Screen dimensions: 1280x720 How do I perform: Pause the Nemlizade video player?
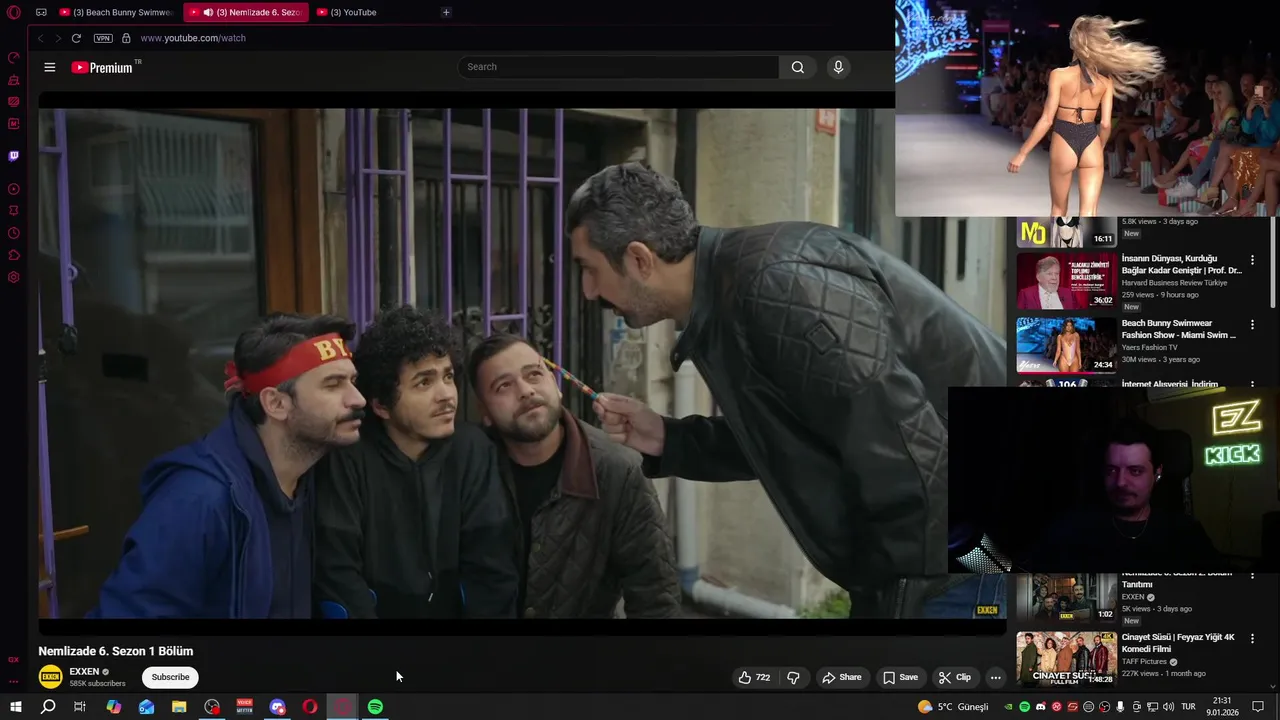[x=522, y=363]
